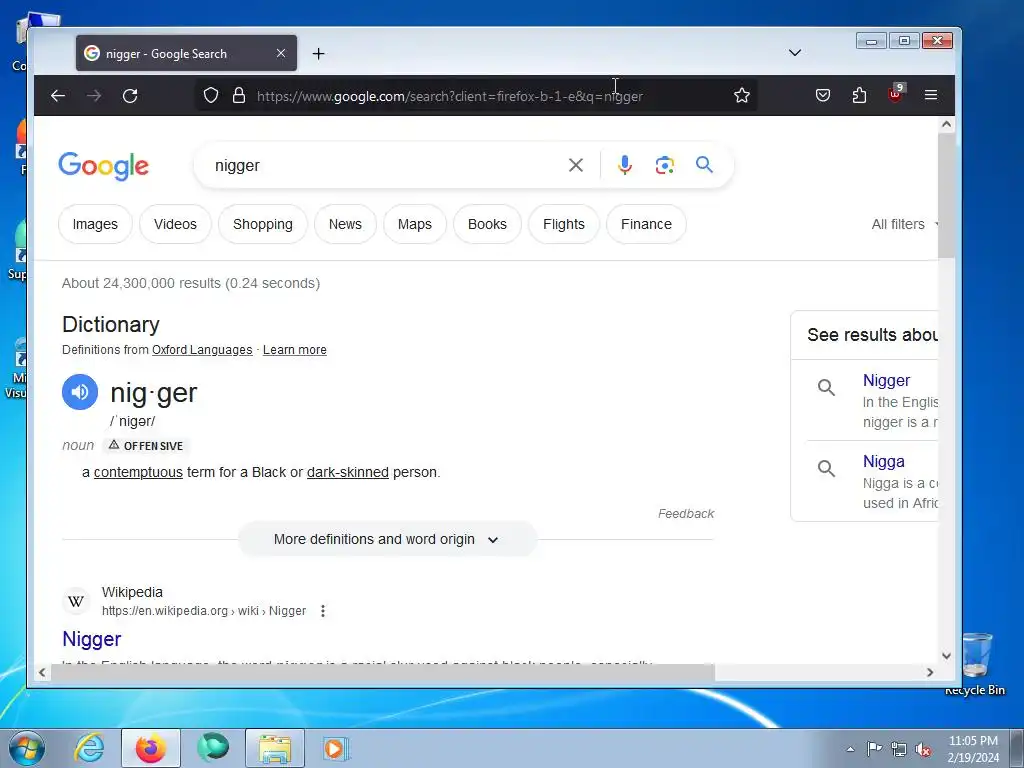Select the Shopping filter tab
Image resolution: width=1024 pixels, height=768 pixels.
pos(263,224)
